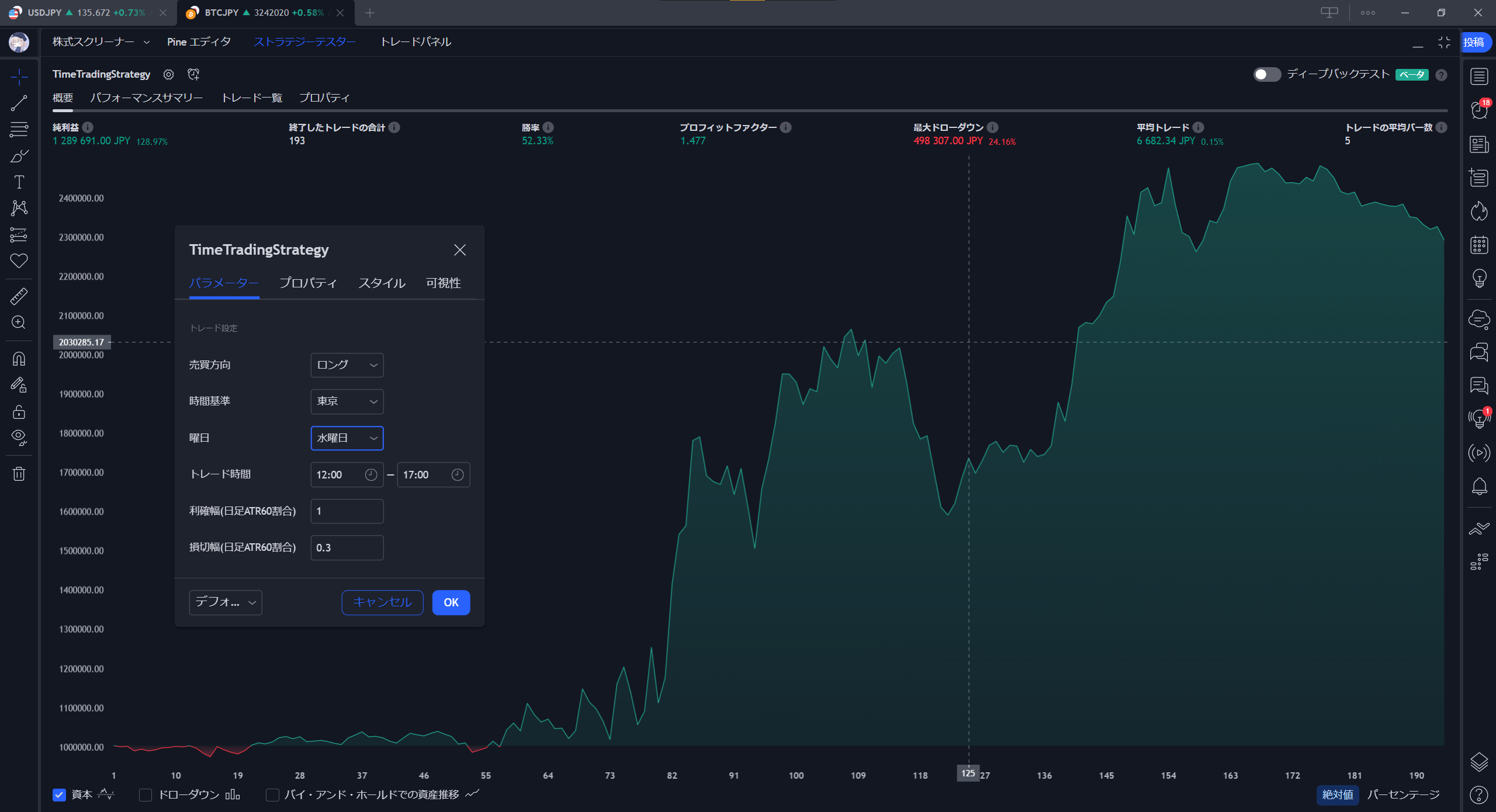The height and width of the screenshot is (812, 1496).
Task: Open the notifications bell icon
Action: (x=1479, y=486)
